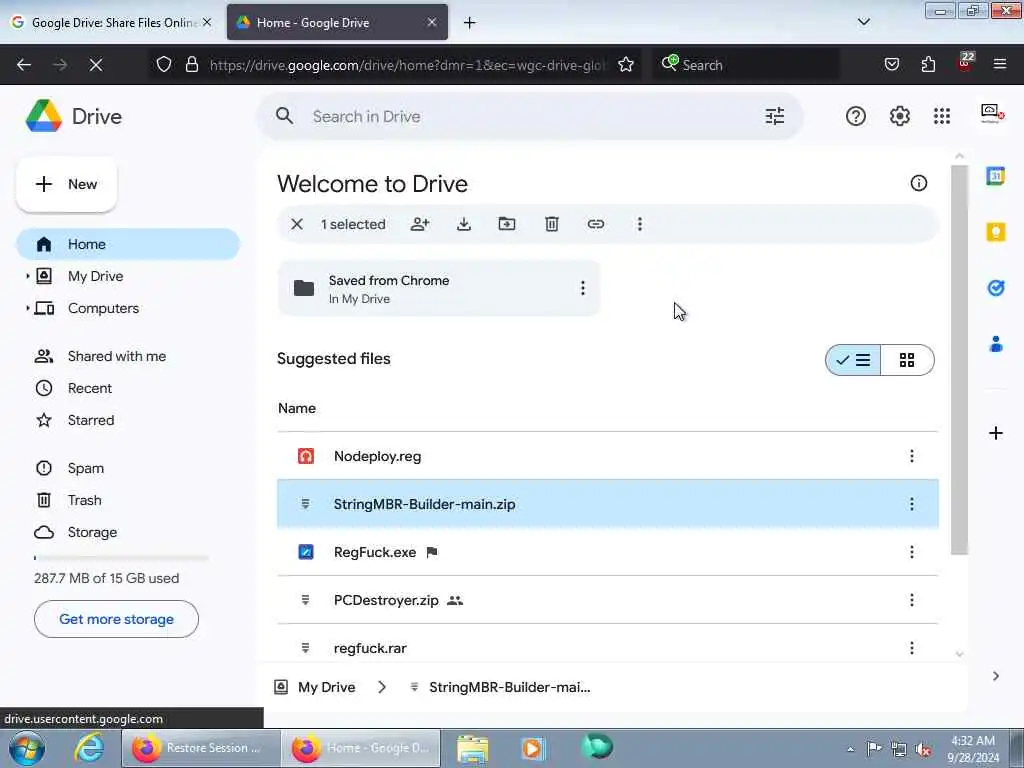Open a new browser tab
The width and height of the screenshot is (1024, 768).
tap(469, 22)
